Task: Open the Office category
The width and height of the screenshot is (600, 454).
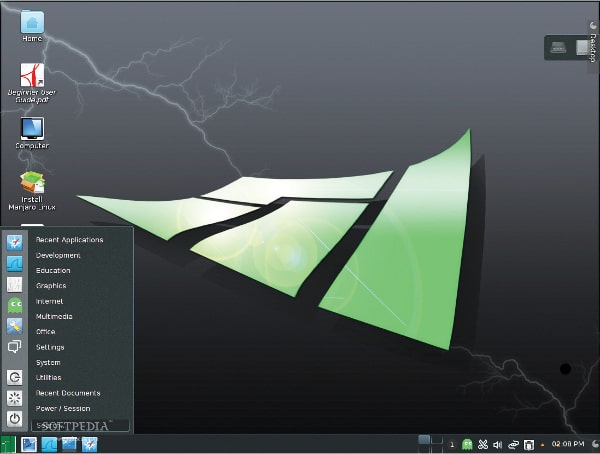Action: point(46,332)
